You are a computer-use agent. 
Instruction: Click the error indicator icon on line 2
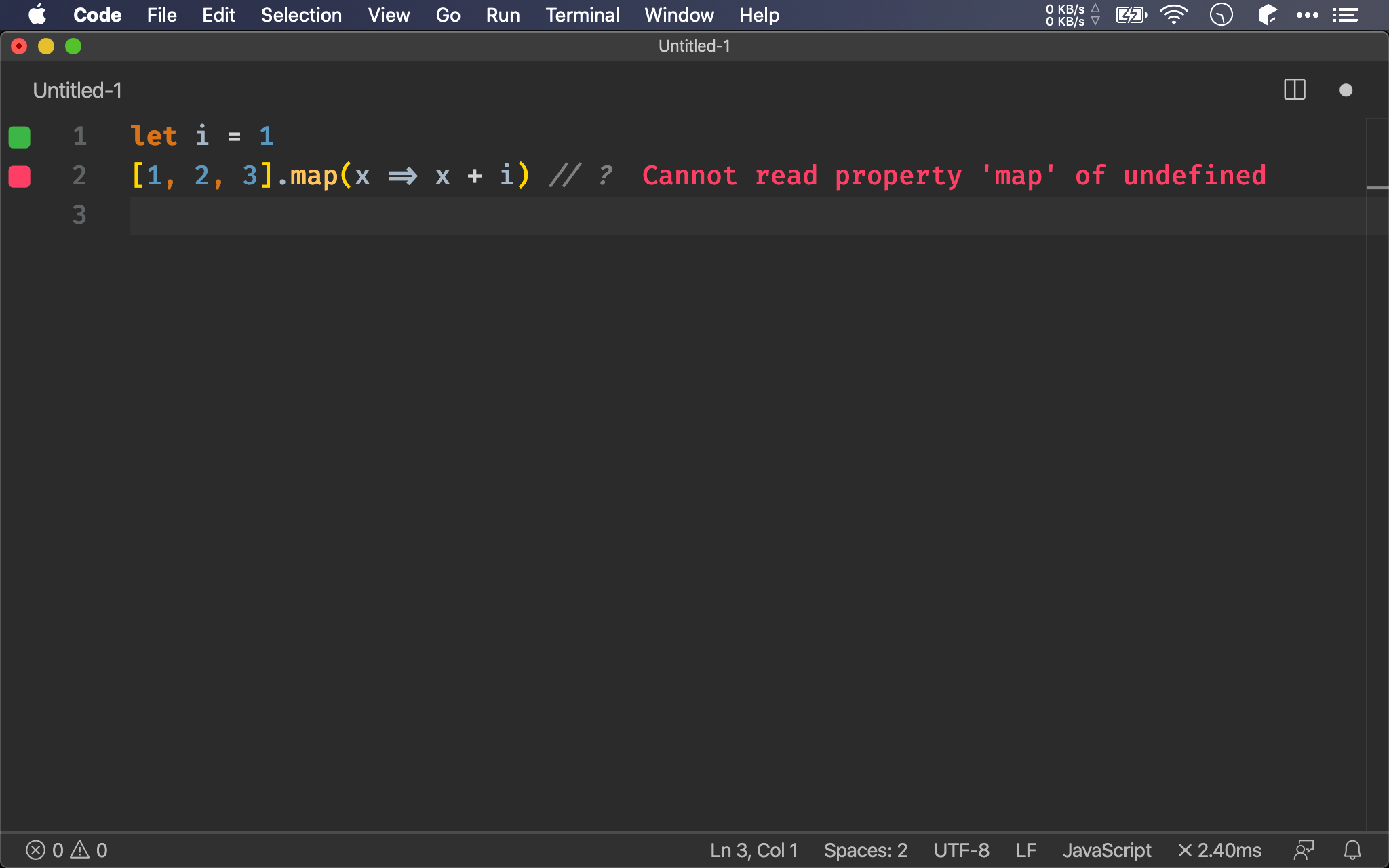[x=21, y=176]
